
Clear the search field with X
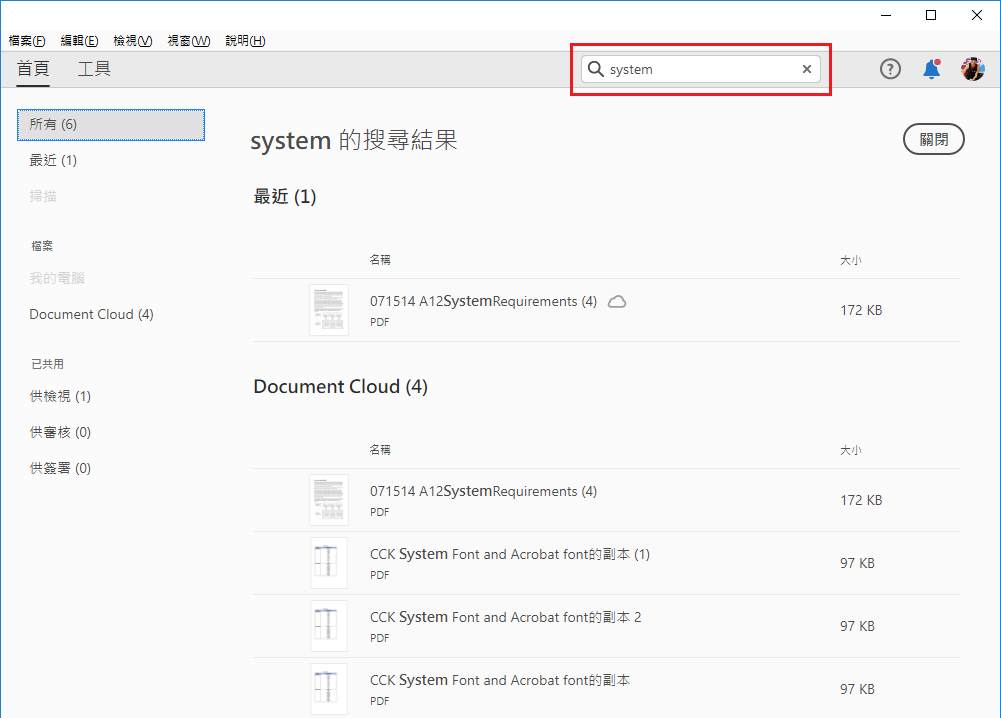click(x=807, y=69)
